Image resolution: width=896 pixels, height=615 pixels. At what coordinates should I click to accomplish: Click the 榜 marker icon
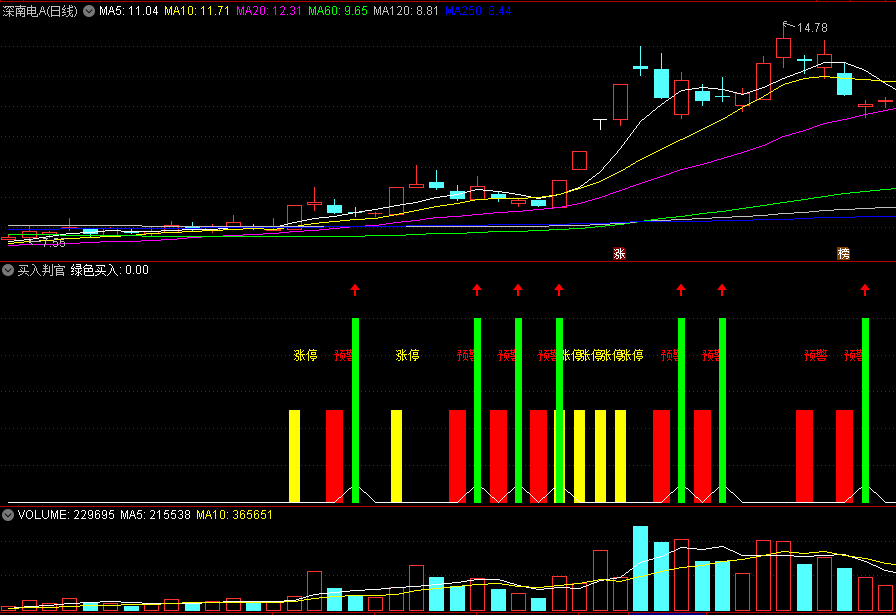tap(843, 254)
